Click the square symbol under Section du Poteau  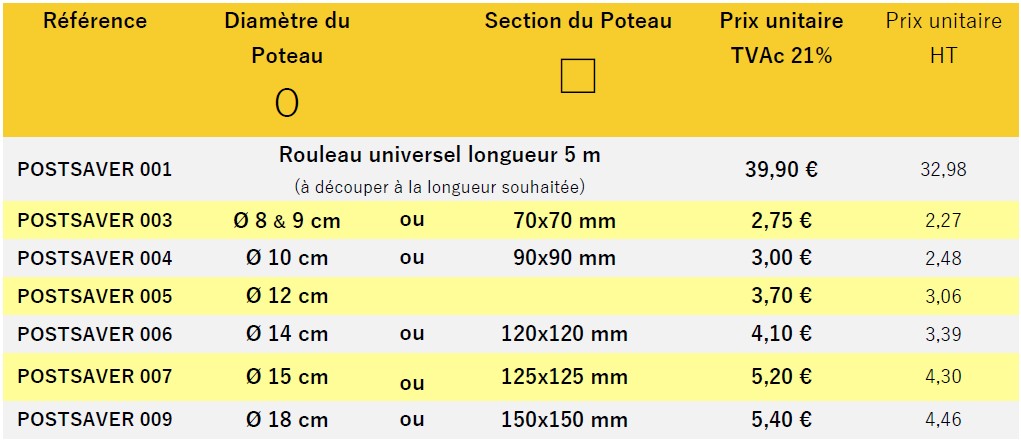(578, 76)
